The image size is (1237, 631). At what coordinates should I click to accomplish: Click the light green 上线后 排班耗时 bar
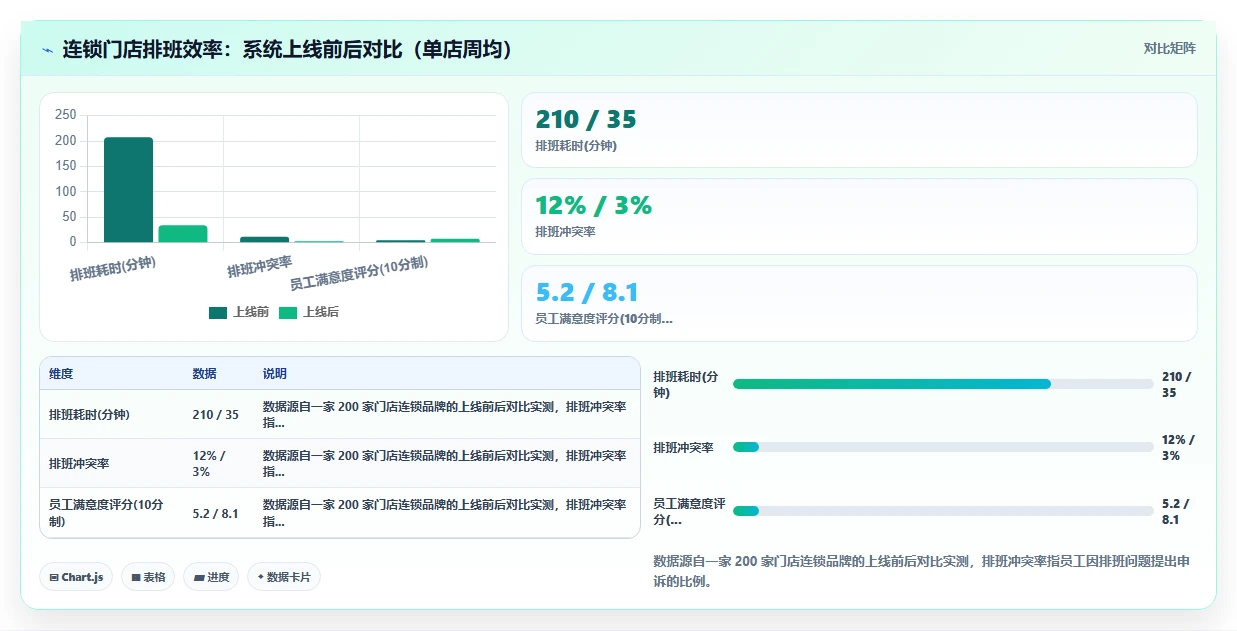pyautogui.click(x=183, y=233)
